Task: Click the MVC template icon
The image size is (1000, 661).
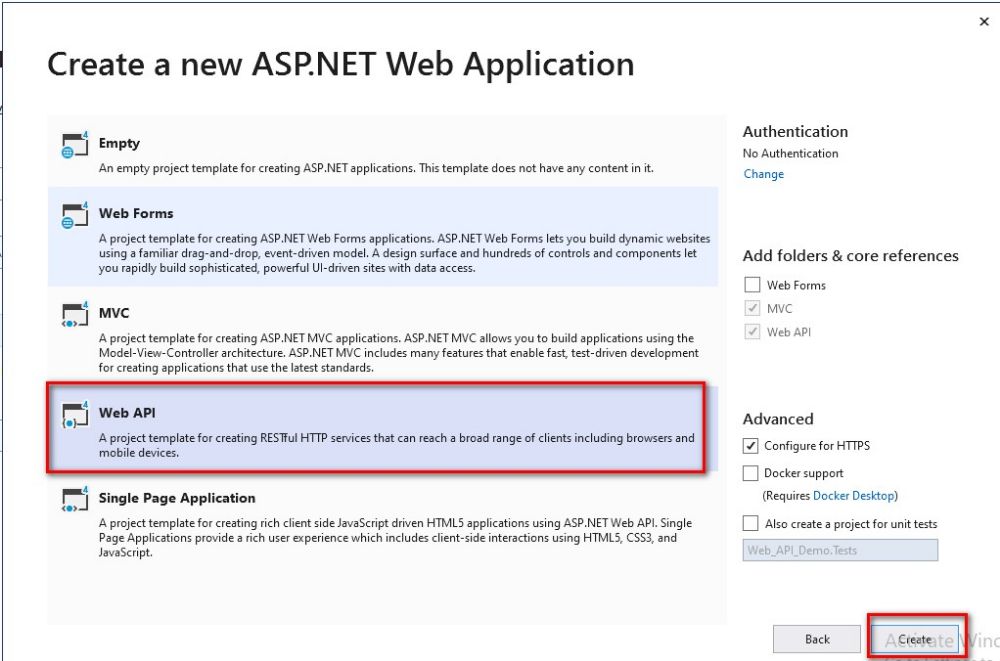Action: click(75, 315)
